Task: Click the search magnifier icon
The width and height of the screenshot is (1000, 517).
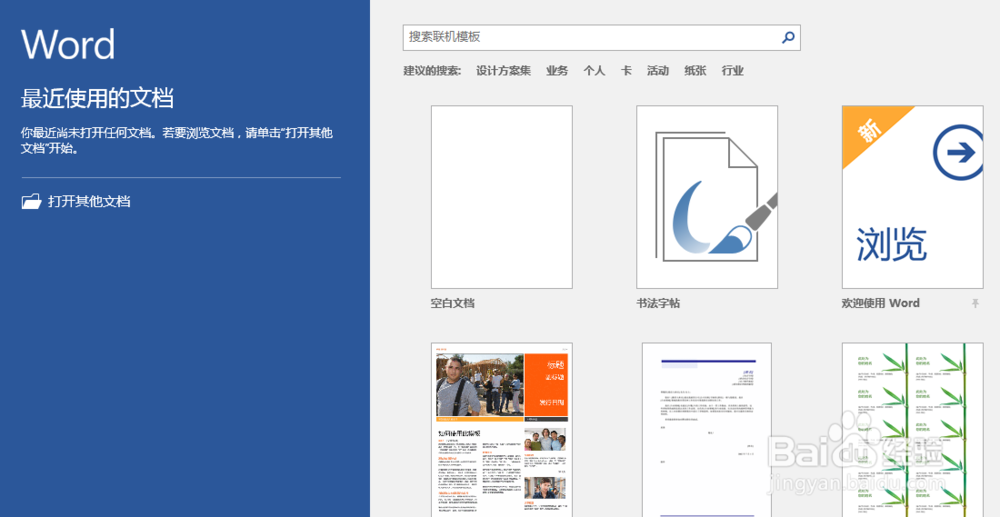Action: pyautogui.click(x=788, y=38)
